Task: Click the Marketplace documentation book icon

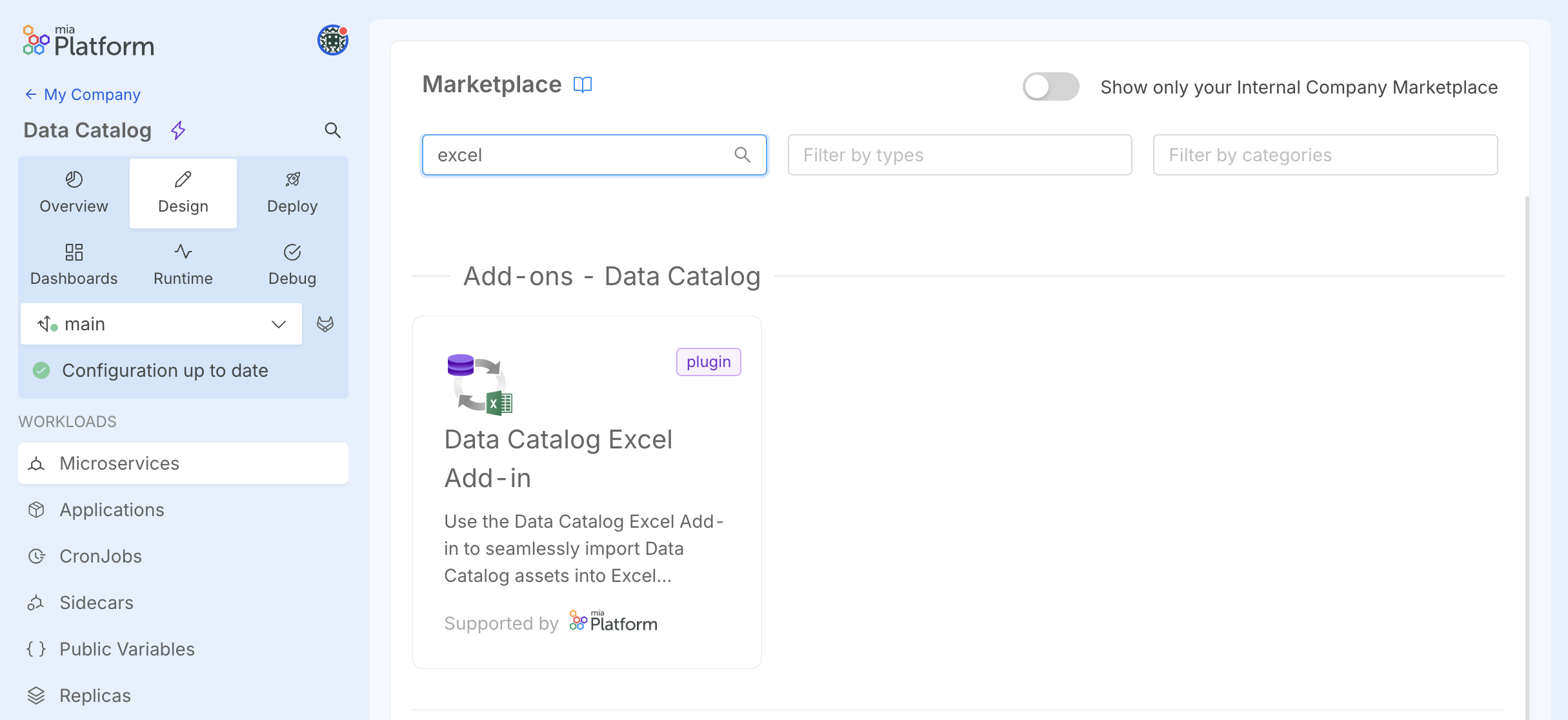Action: pos(583,85)
